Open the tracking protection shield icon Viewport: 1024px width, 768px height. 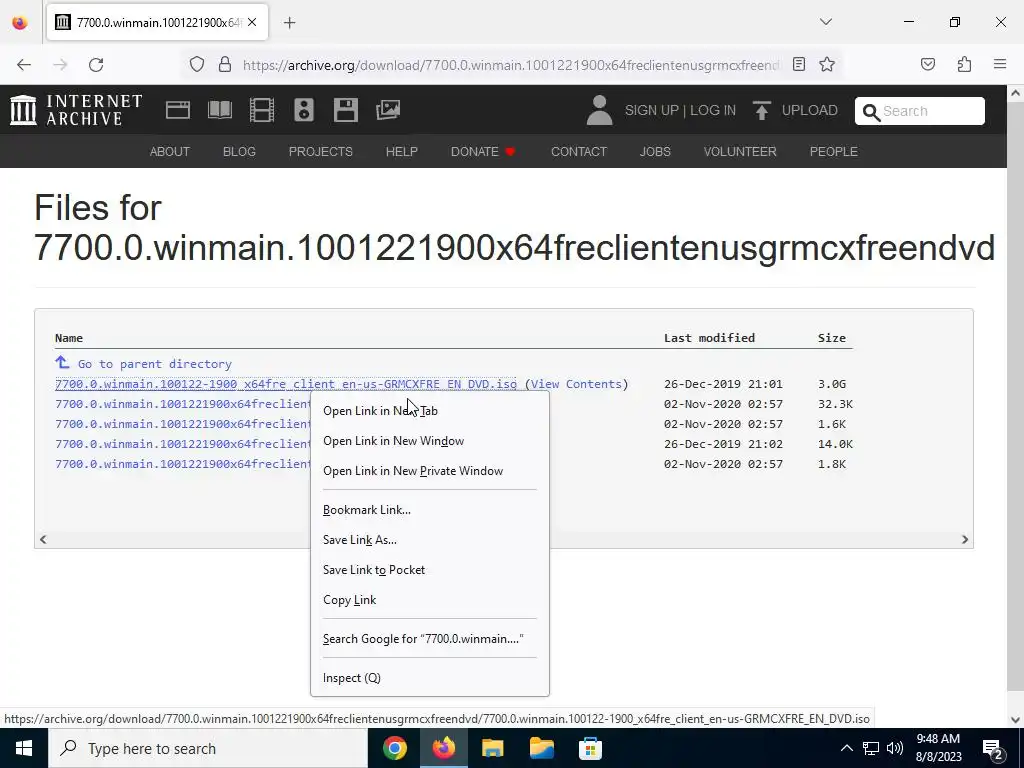tap(197, 65)
